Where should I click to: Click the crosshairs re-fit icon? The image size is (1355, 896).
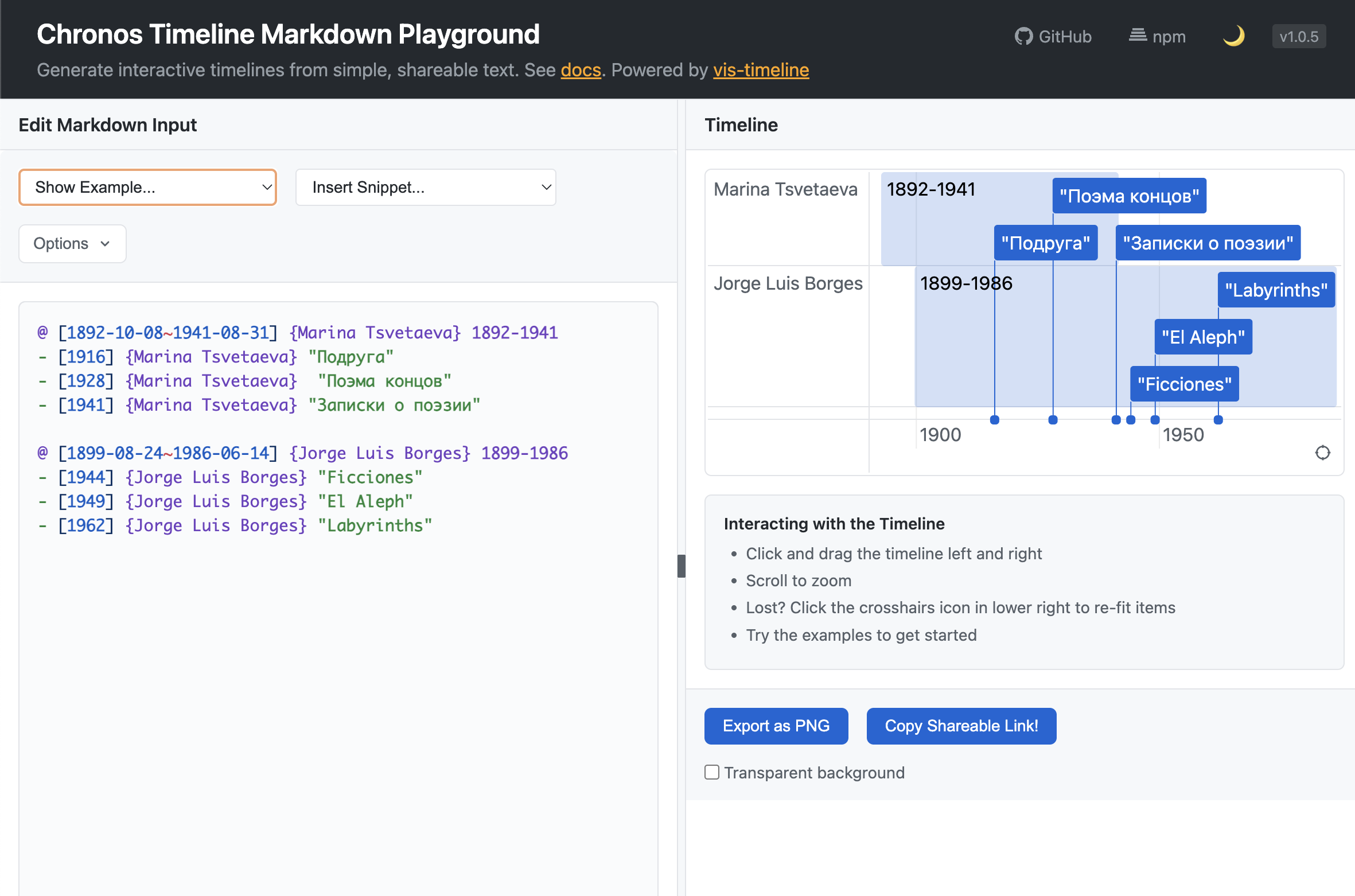tap(1322, 453)
